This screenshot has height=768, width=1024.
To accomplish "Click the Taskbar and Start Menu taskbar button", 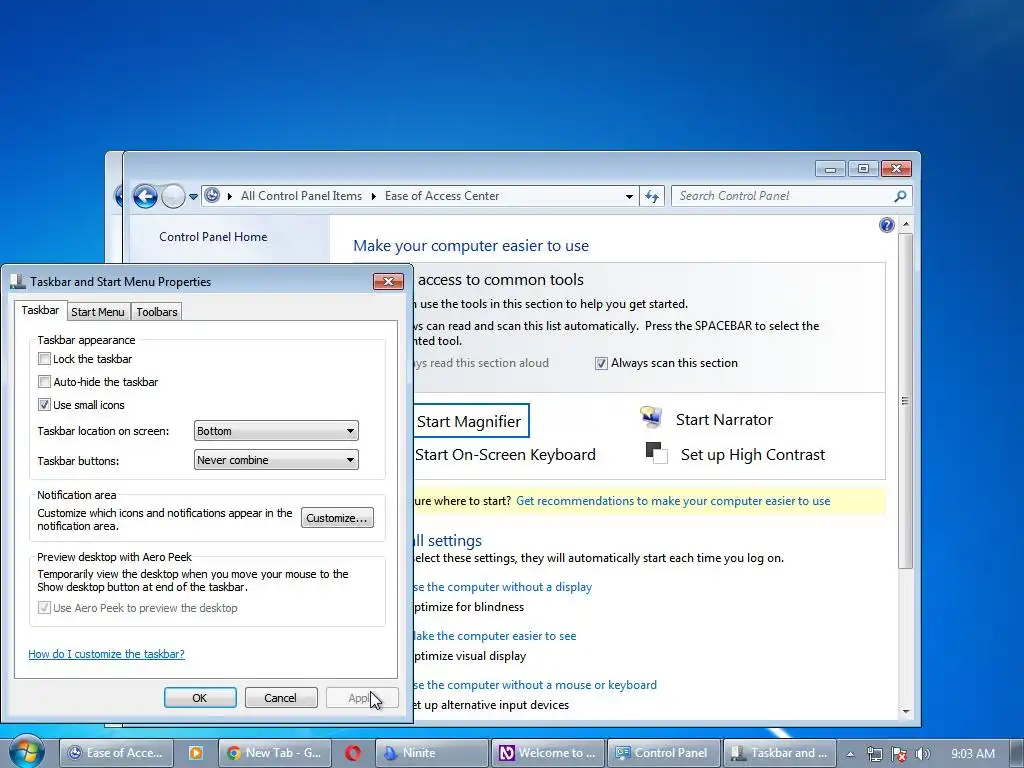I will [780, 753].
